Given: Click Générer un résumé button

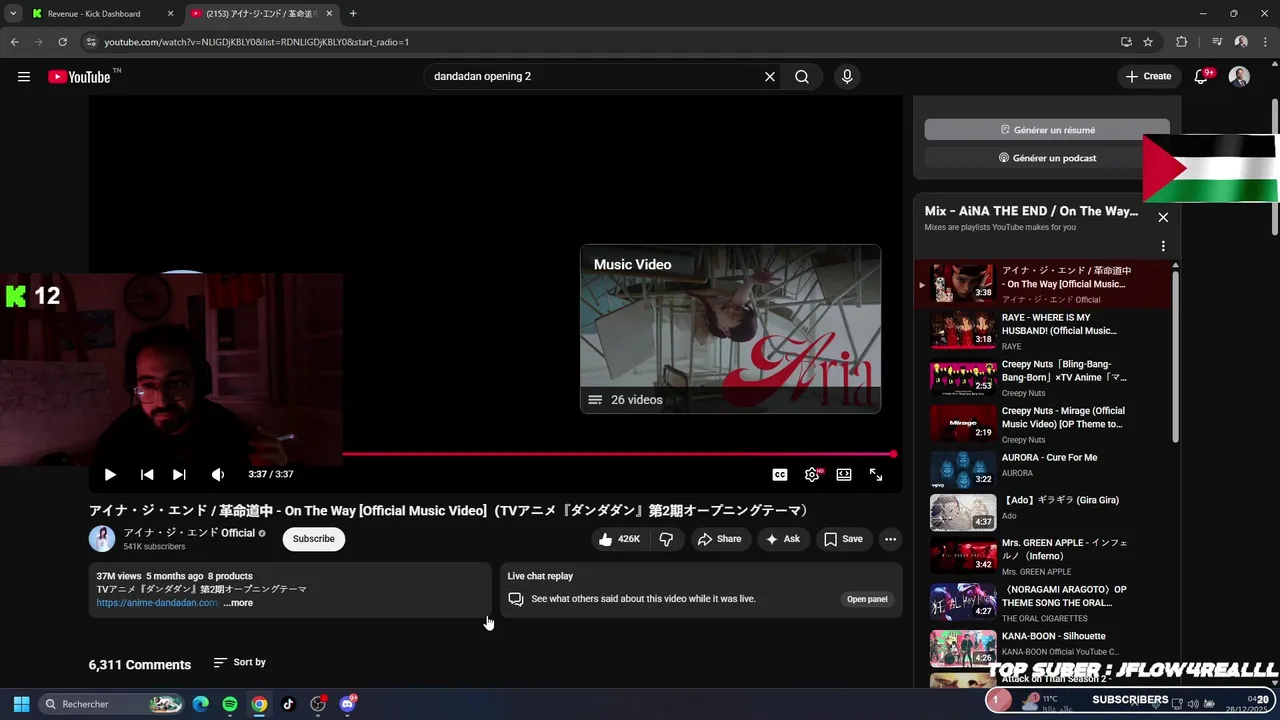Looking at the screenshot, I should [x=1047, y=130].
